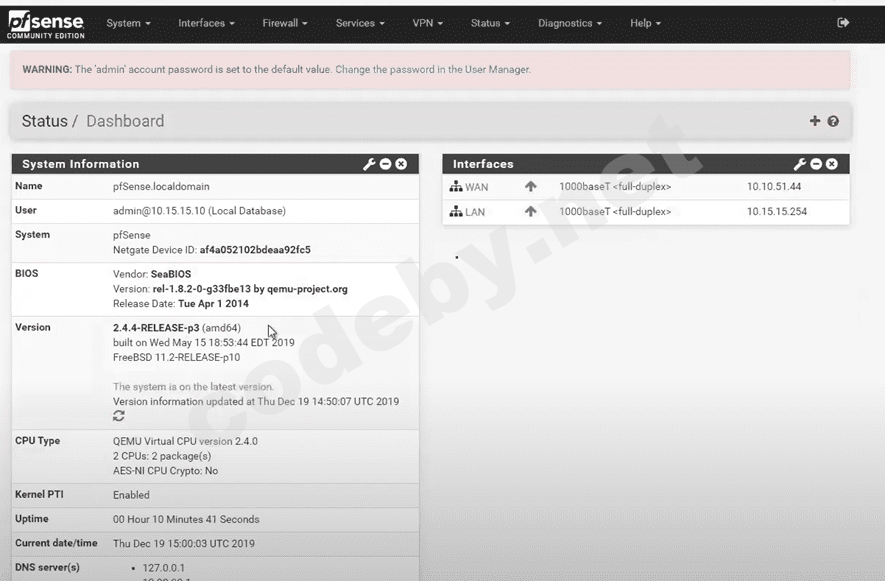Open dashboard help question-mark icon
The image size is (885, 581).
pos(833,121)
